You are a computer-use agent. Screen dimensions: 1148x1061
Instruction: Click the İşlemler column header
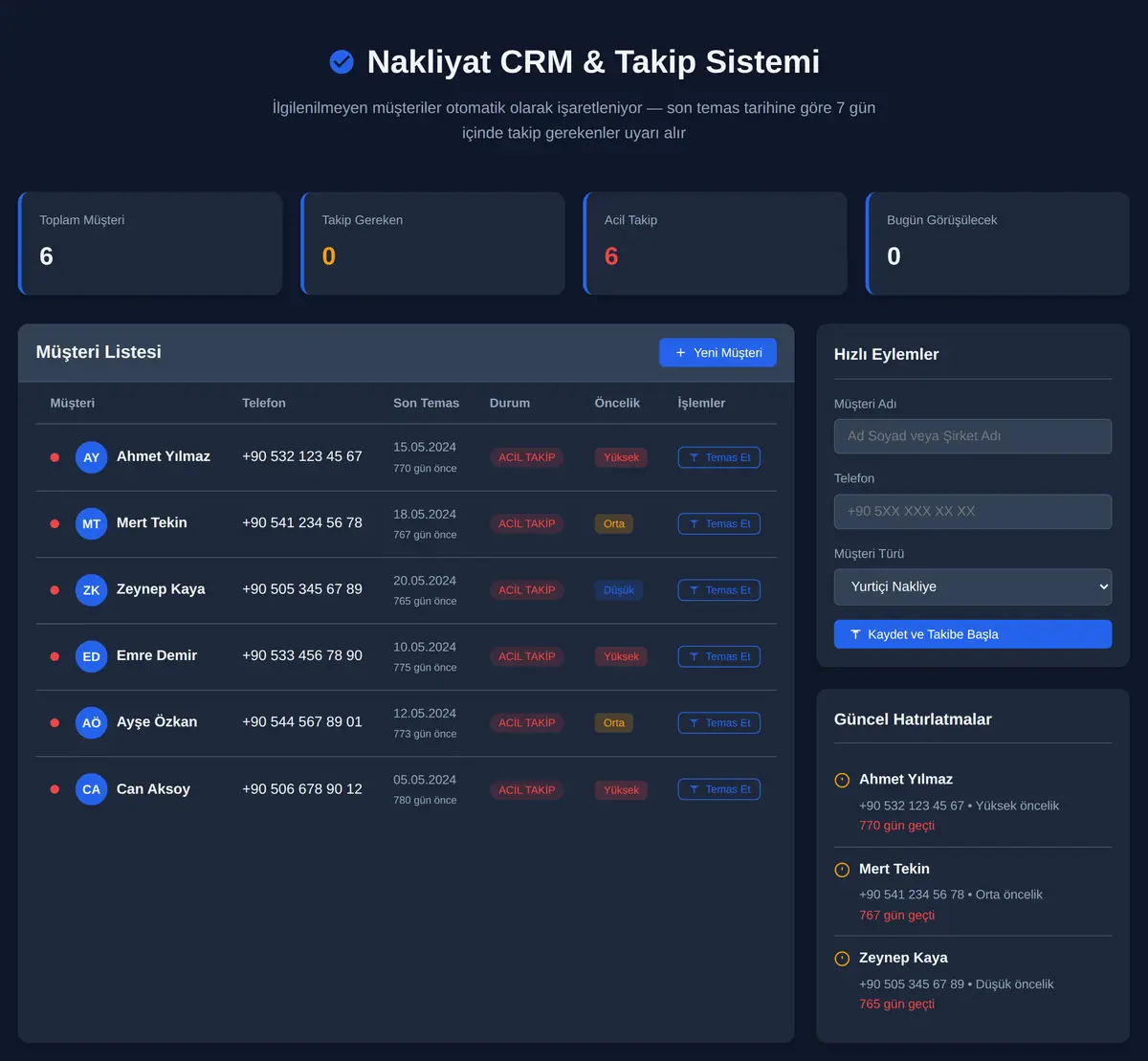click(x=701, y=403)
